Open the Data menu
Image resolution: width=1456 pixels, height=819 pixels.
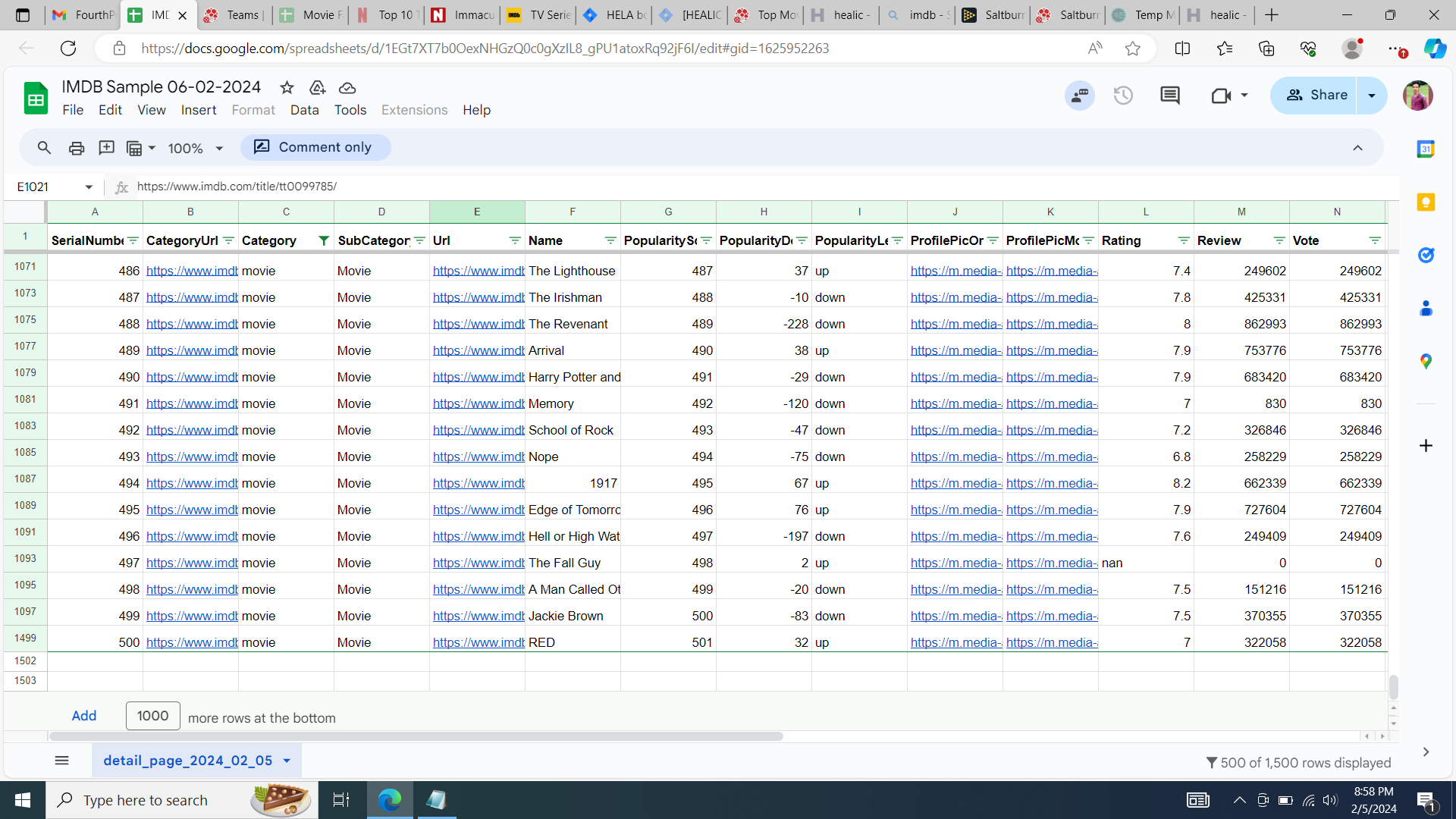[x=304, y=110]
